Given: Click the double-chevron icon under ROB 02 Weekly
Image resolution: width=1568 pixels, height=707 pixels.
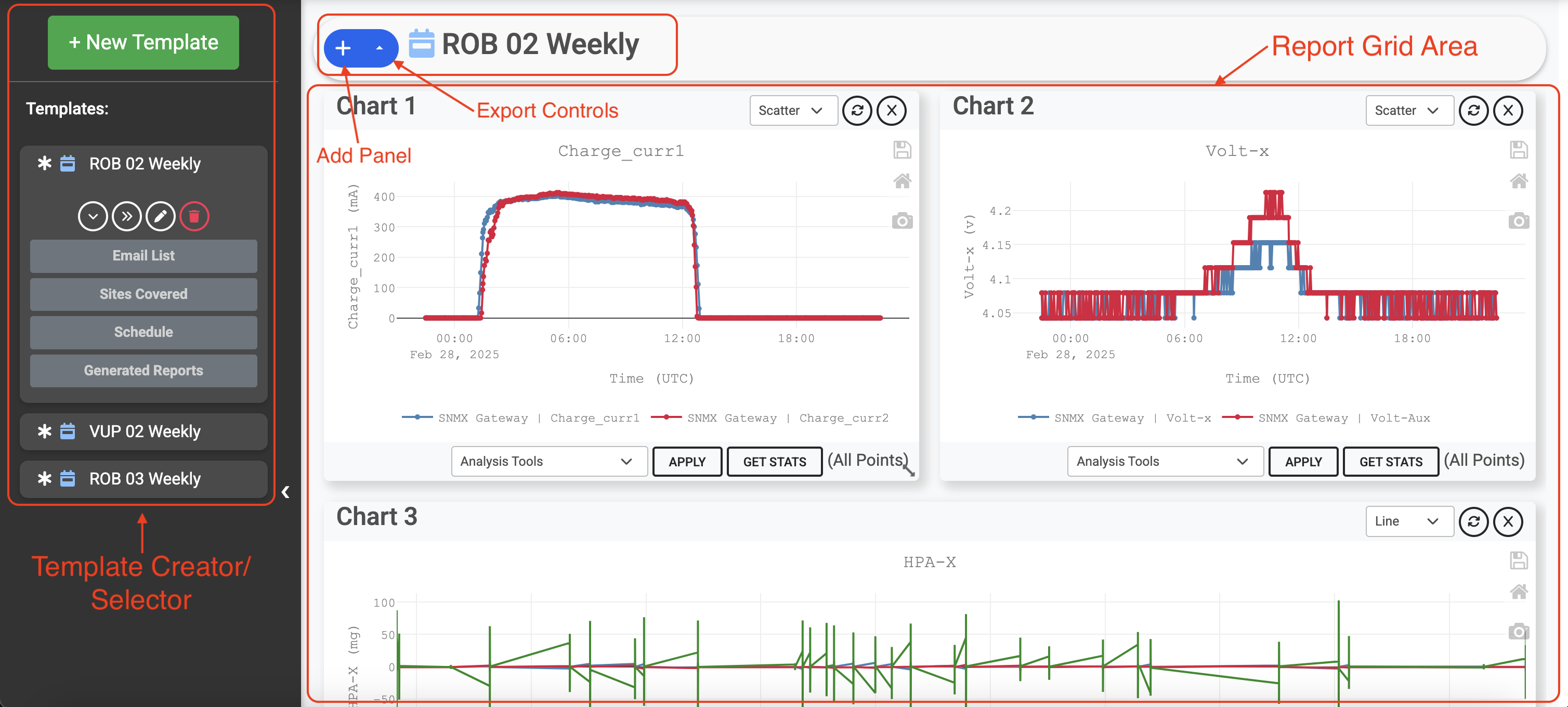Looking at the screenshot, I should (127, 216).
